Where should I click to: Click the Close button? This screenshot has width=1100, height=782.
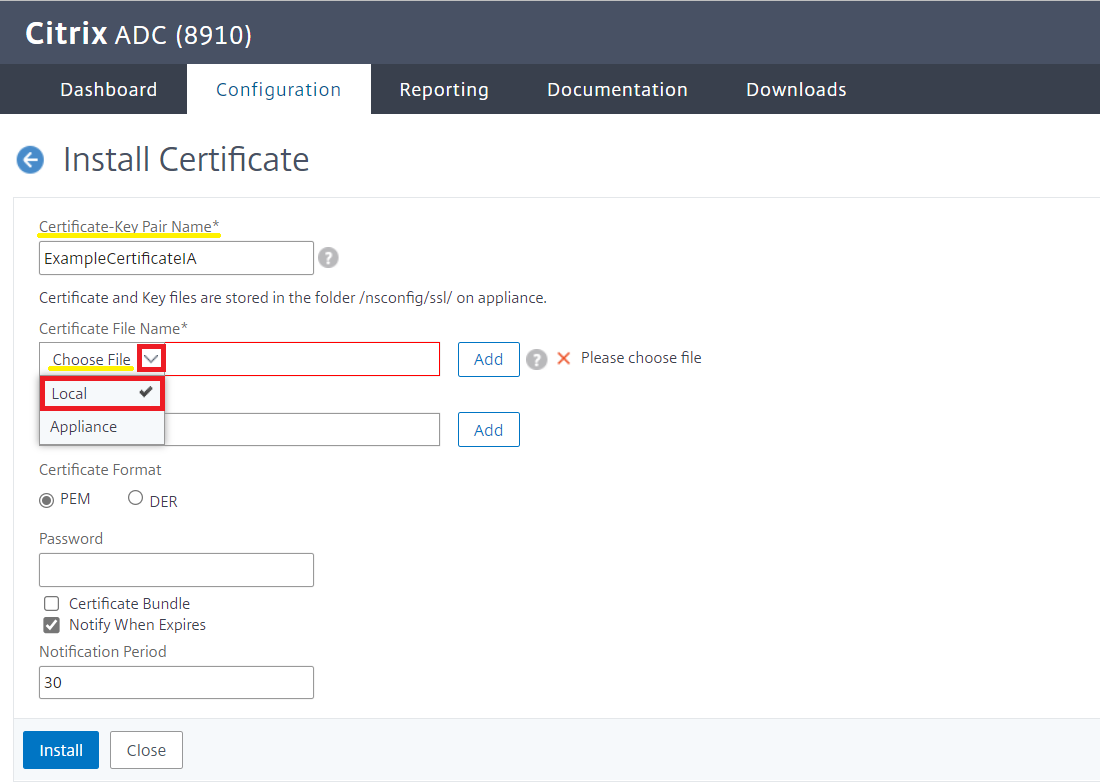pos(146,750)
